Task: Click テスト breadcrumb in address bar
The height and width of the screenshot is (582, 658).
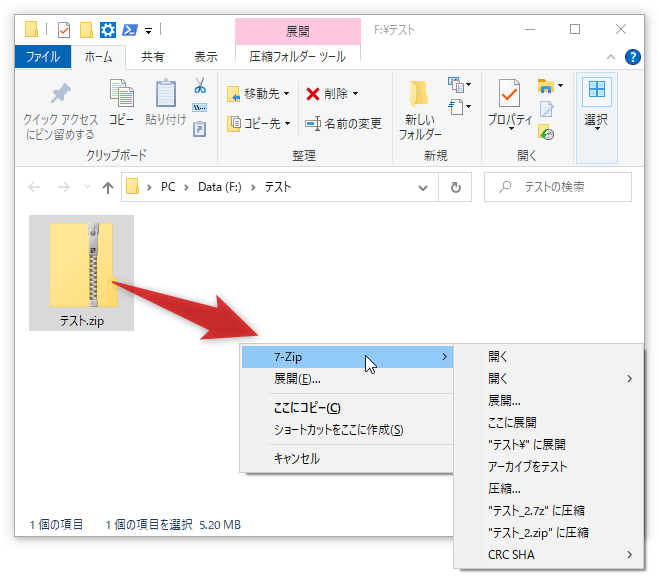Action: (278, 187)
